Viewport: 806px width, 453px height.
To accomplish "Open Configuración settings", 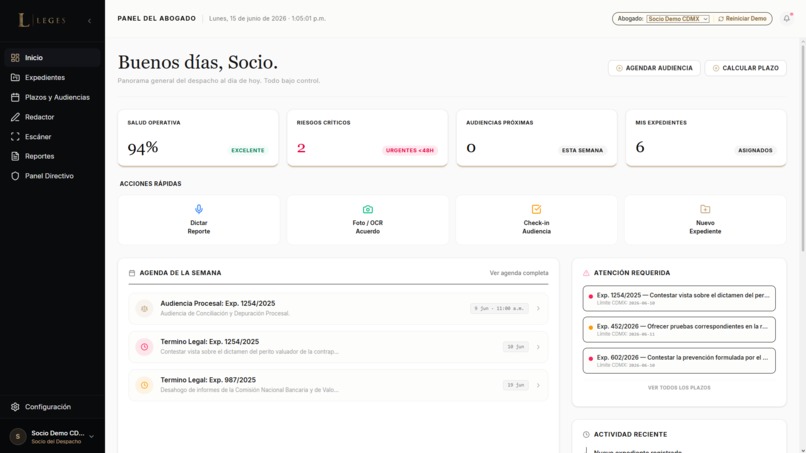I will [x=52, y=407].
